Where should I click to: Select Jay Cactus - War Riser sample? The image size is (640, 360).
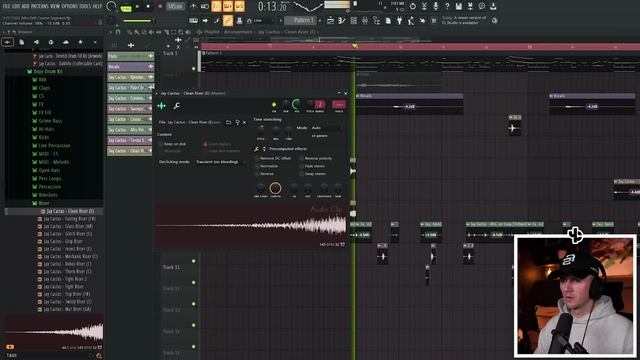point(64,309)
